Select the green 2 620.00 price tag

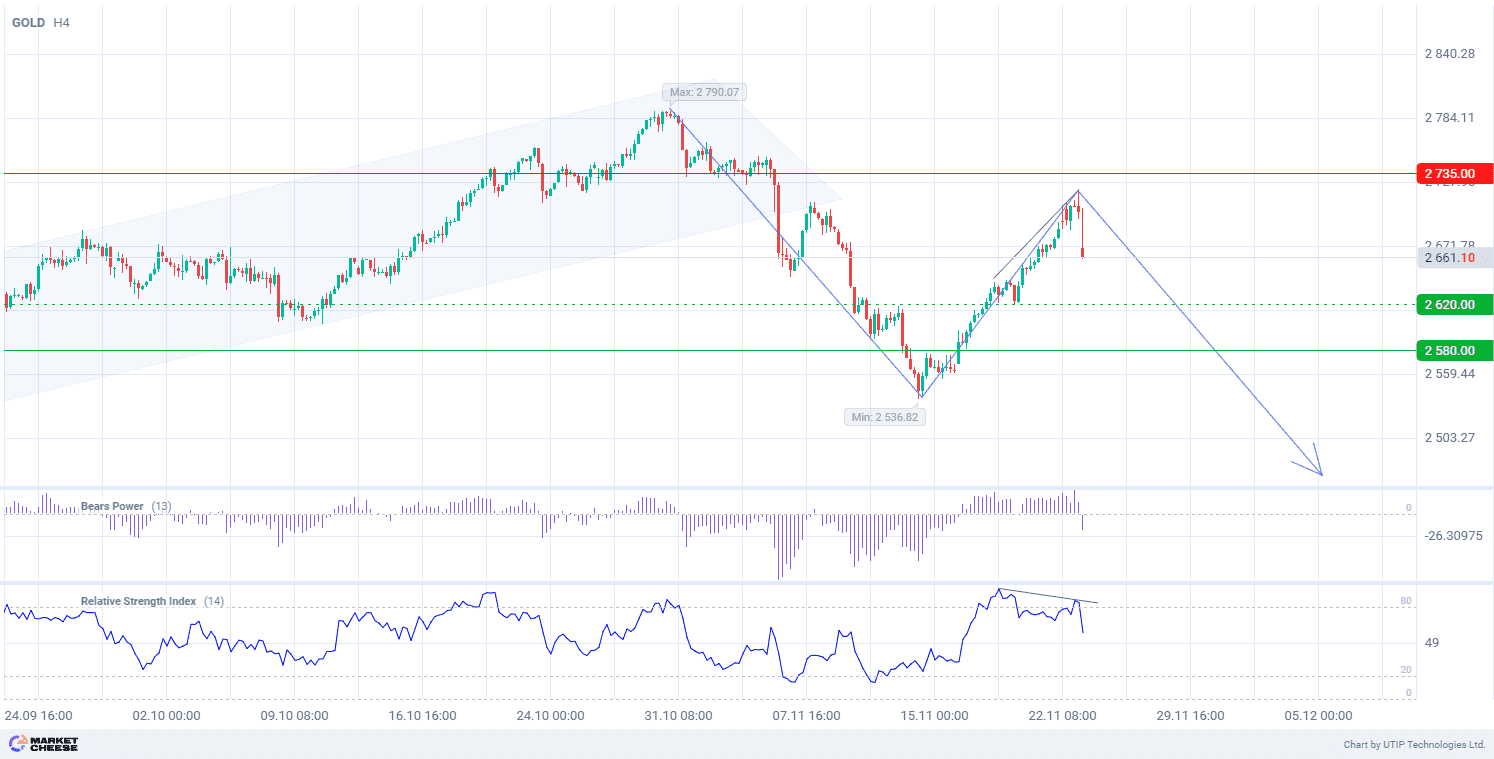click(1454, 305)
